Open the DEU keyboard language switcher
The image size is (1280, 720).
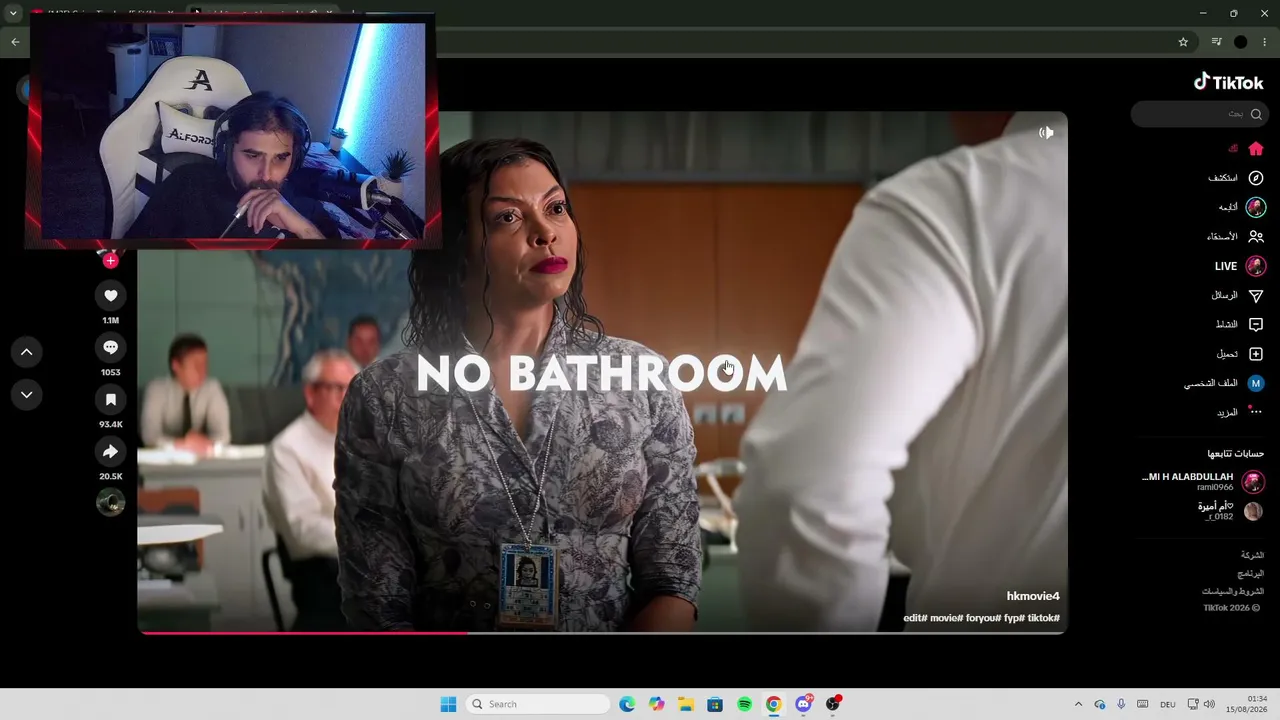1167,704
